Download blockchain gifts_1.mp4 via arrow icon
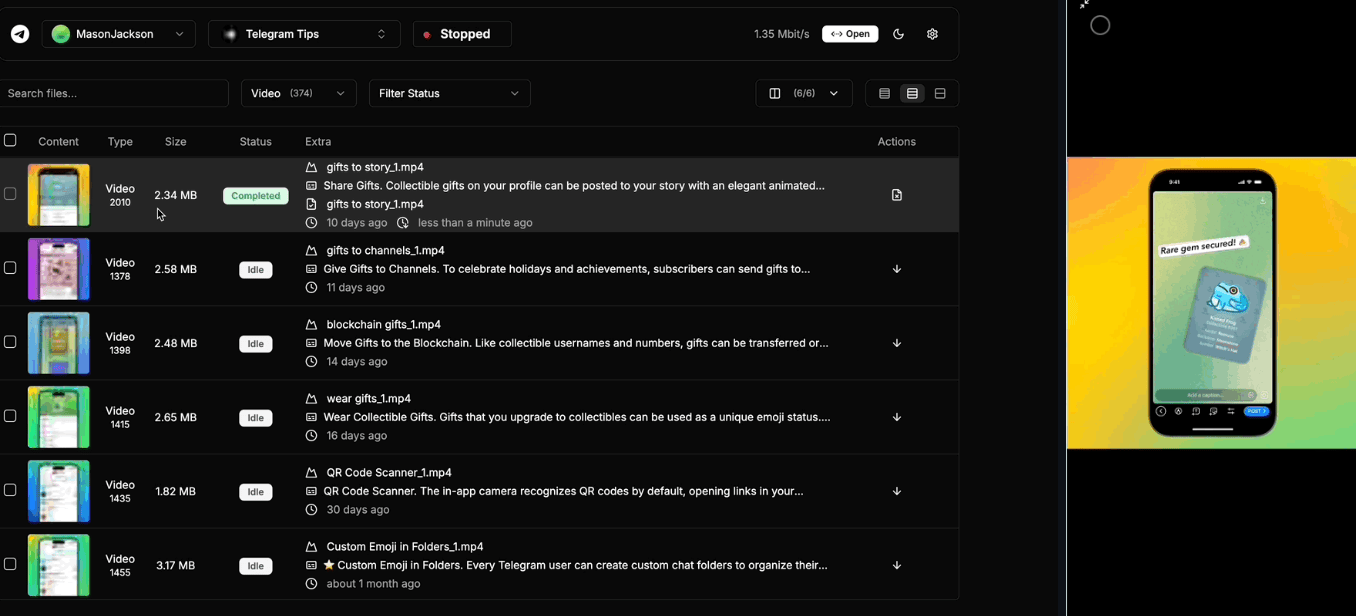This screenshot has height=616, width=1356. (x=897, y=343)
